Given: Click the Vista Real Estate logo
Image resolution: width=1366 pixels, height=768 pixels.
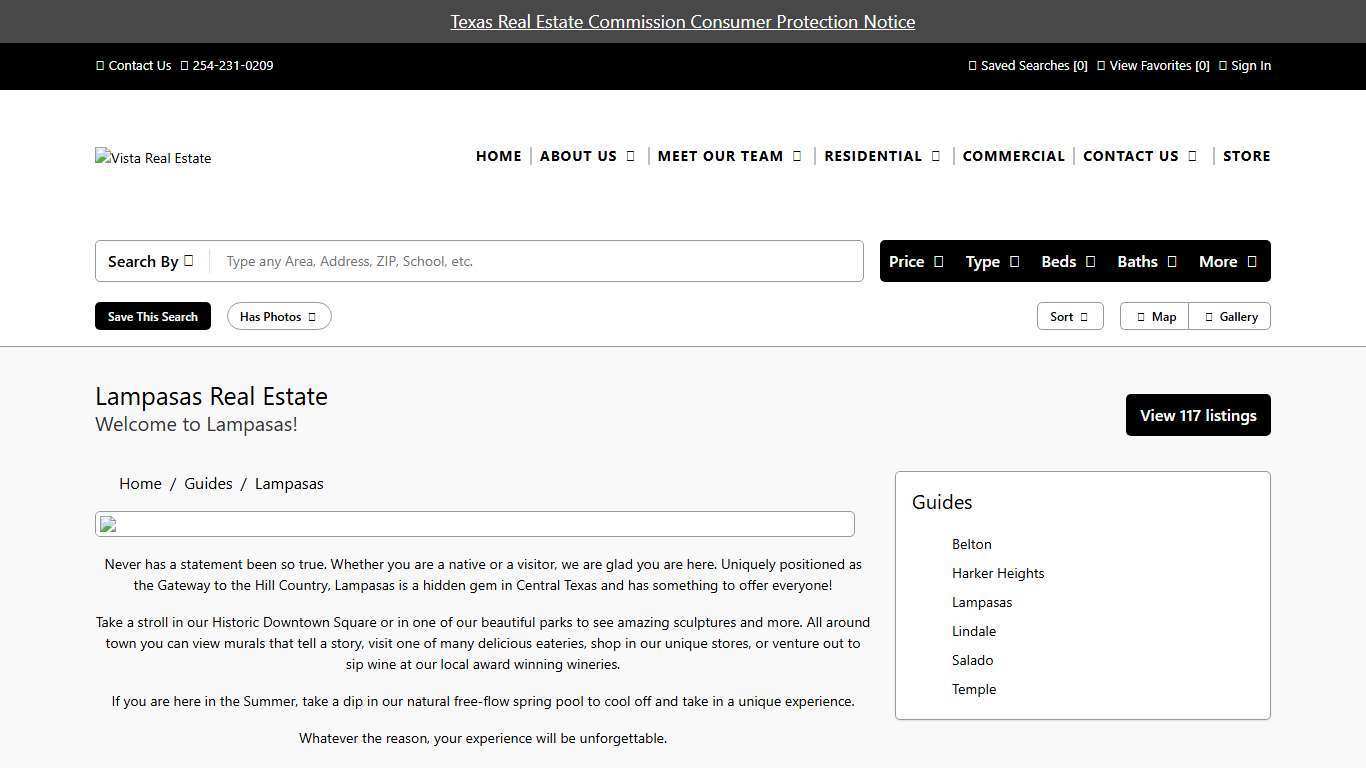Looking at the screenshot, I should (153, 158).
